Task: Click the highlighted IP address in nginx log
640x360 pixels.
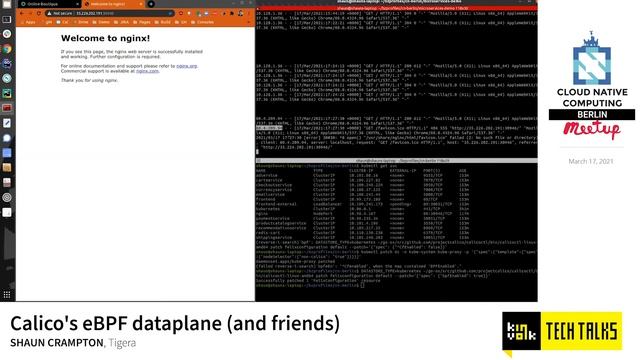Action: pos(269,128)
